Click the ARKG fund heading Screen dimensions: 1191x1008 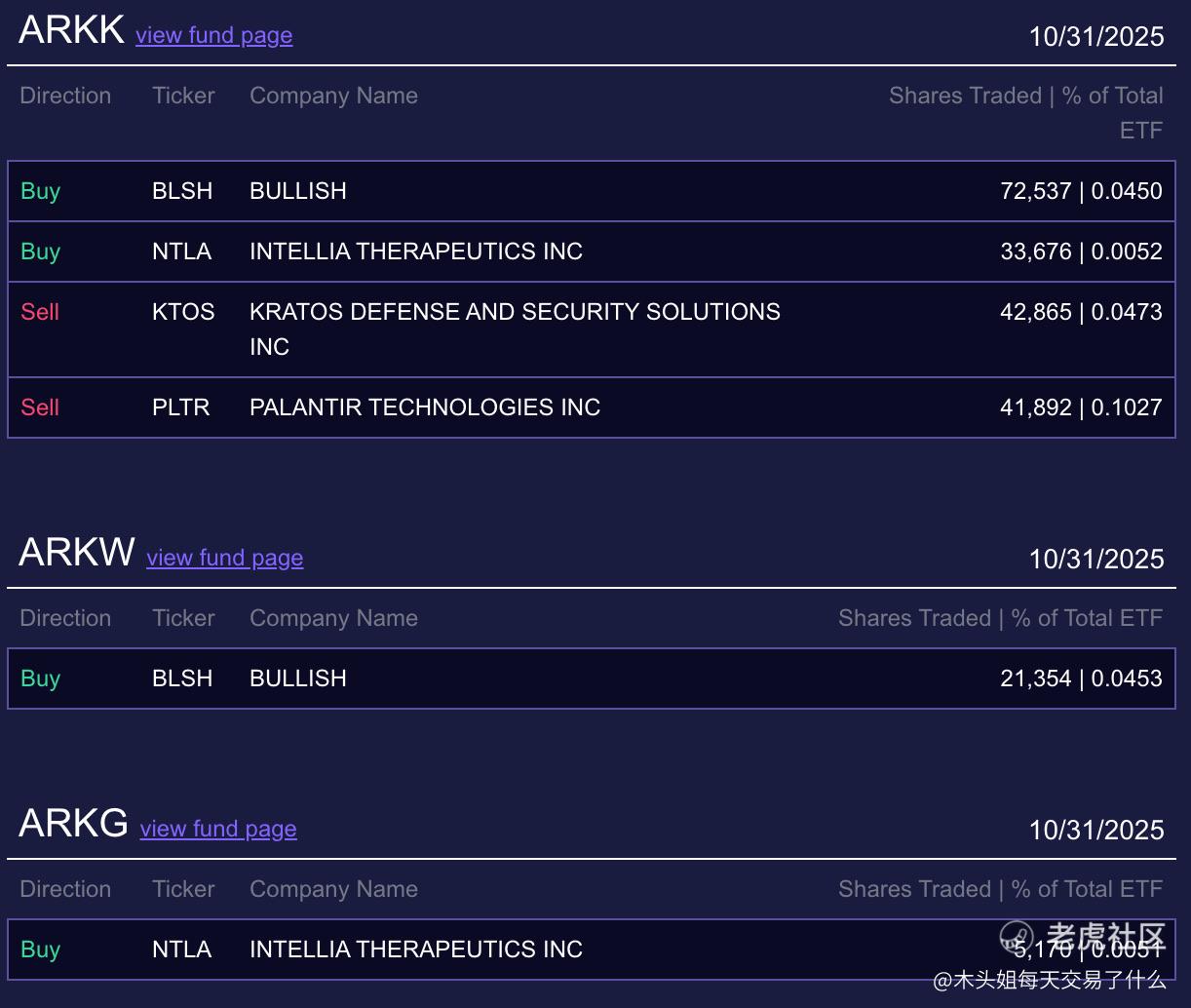[73, 824]
